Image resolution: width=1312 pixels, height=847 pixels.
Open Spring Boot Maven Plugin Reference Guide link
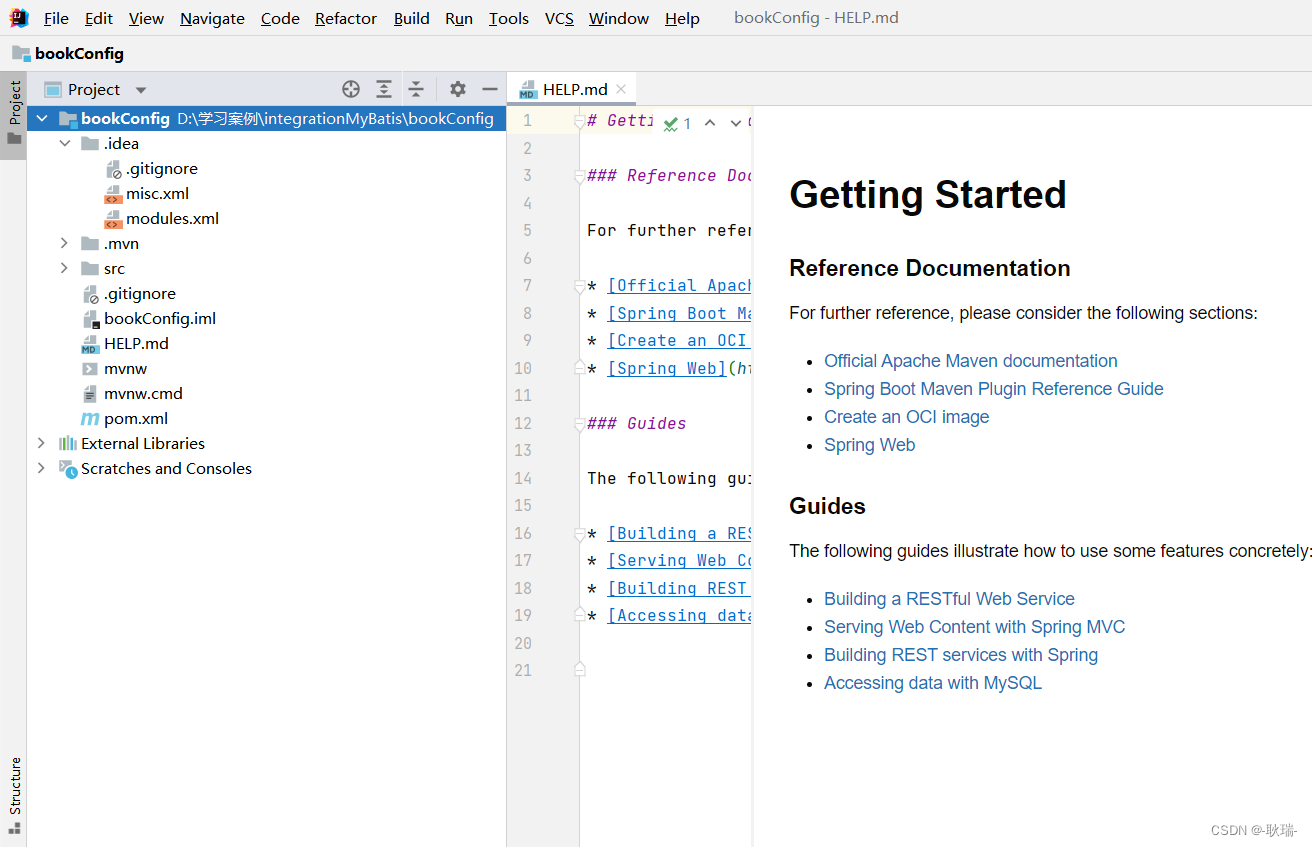pyautogui.click(x=993, y=389)
